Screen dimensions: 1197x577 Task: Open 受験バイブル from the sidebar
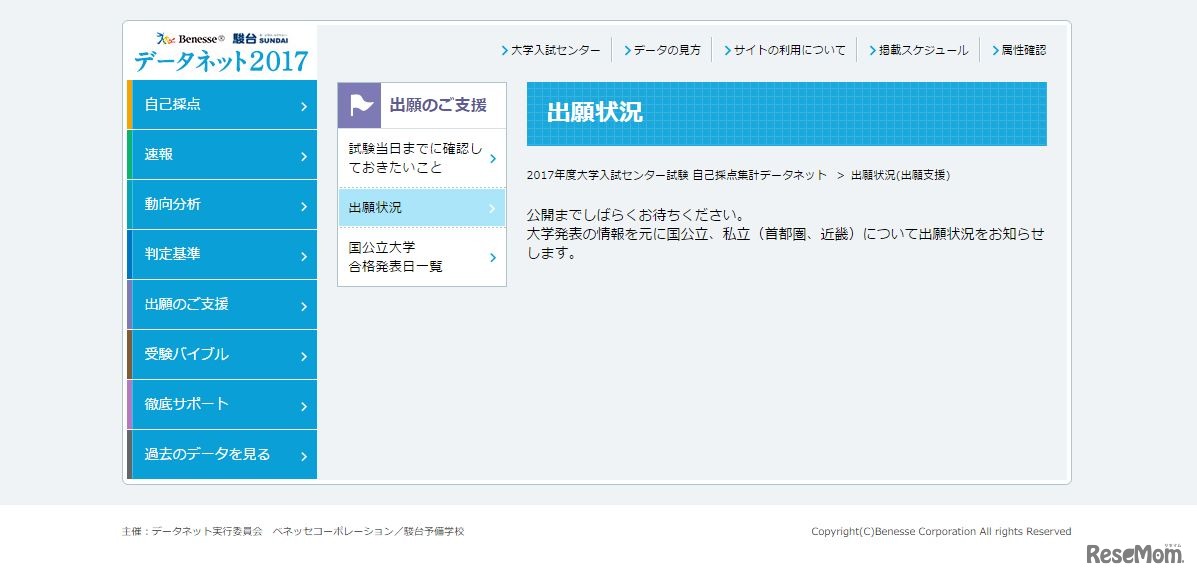pos(223,355)
